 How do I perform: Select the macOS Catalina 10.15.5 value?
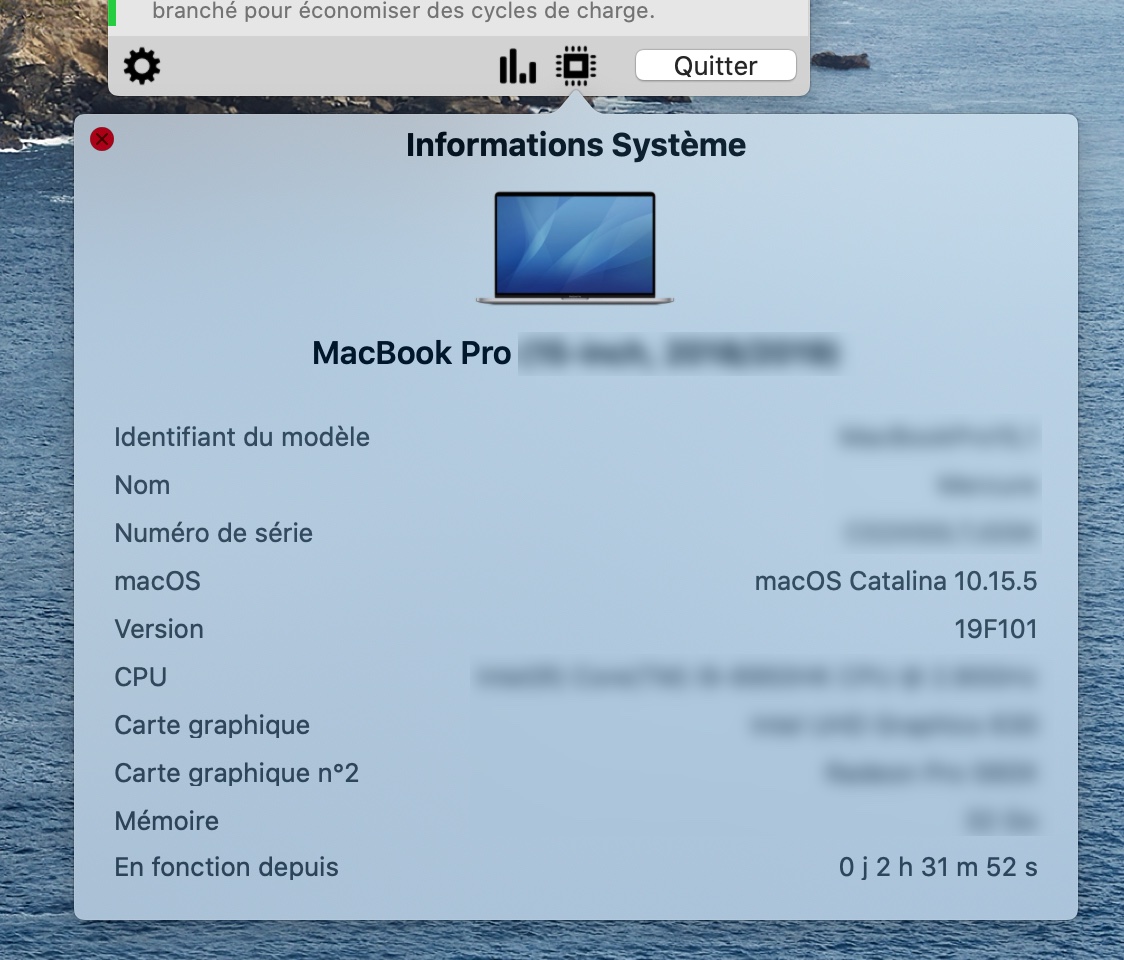point(895,581)
